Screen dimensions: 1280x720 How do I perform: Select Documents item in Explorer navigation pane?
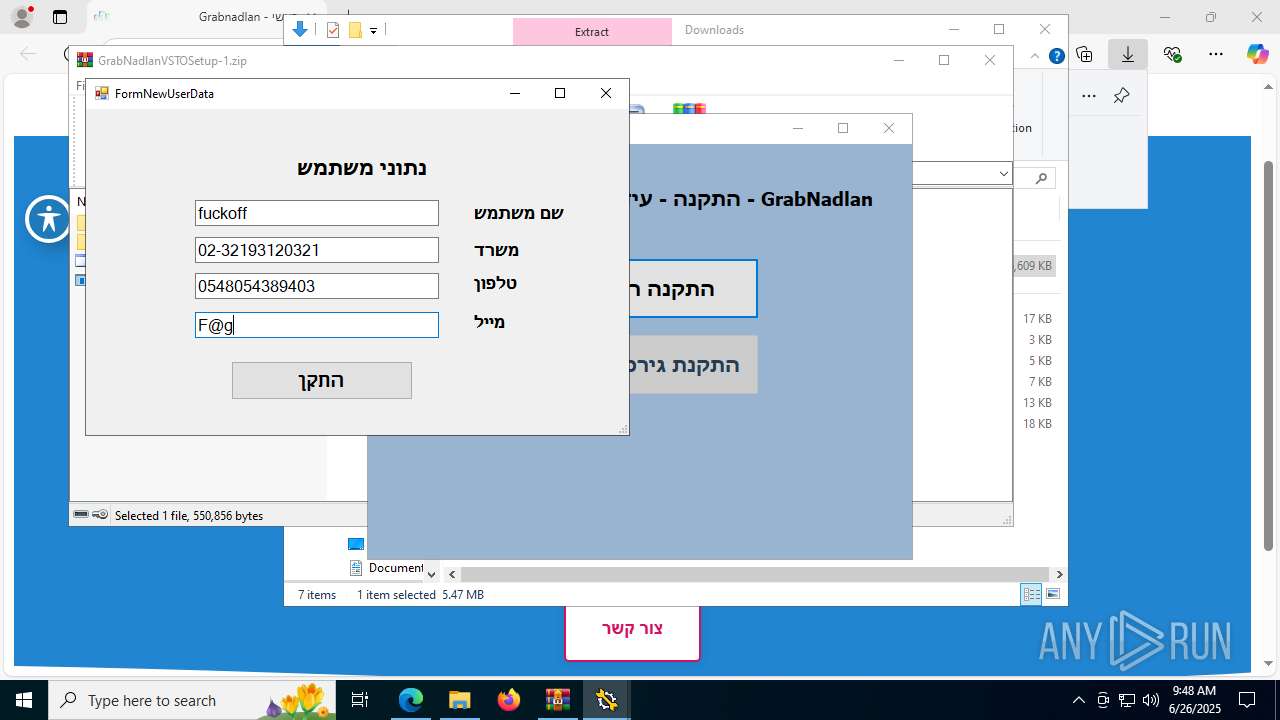click(x=386, y=567)
